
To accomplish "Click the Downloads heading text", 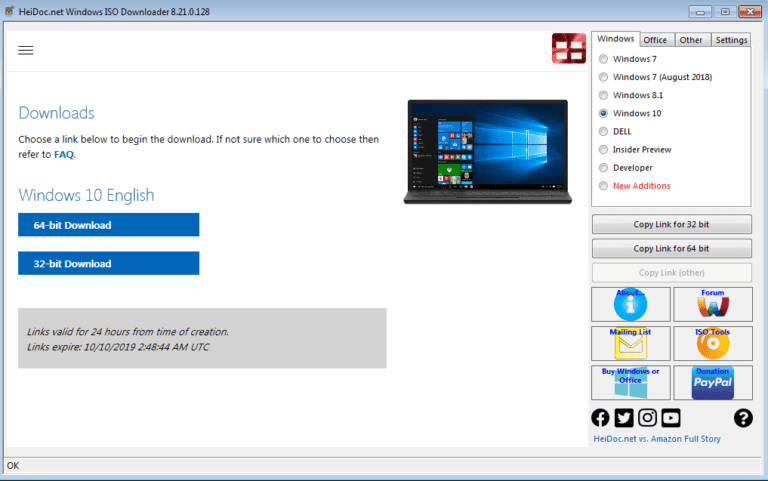I will [x=56, y=113].
